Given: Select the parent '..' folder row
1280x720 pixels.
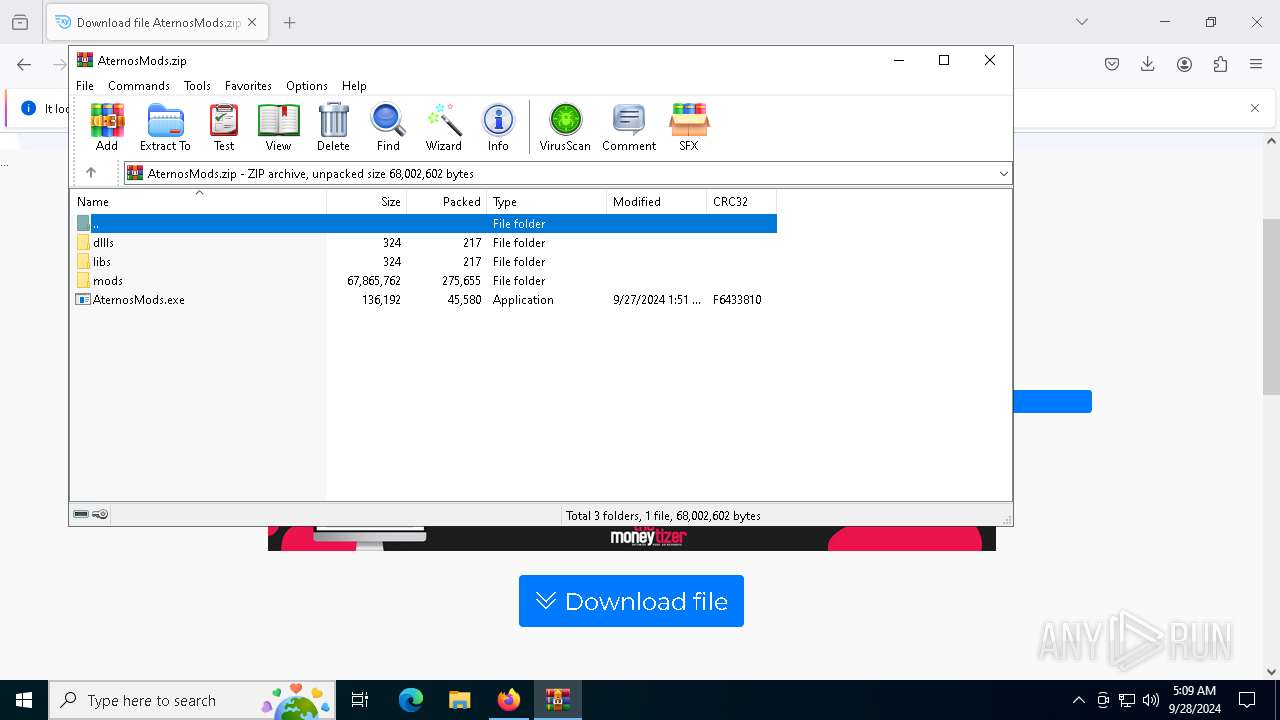Looking at the screenshot, I should coord(424,224).
